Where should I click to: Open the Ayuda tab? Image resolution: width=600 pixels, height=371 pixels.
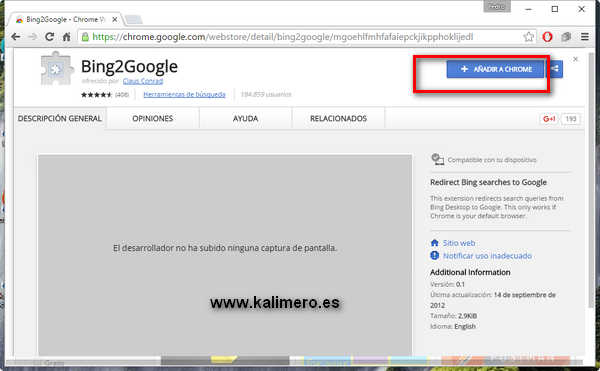(245, 119)
